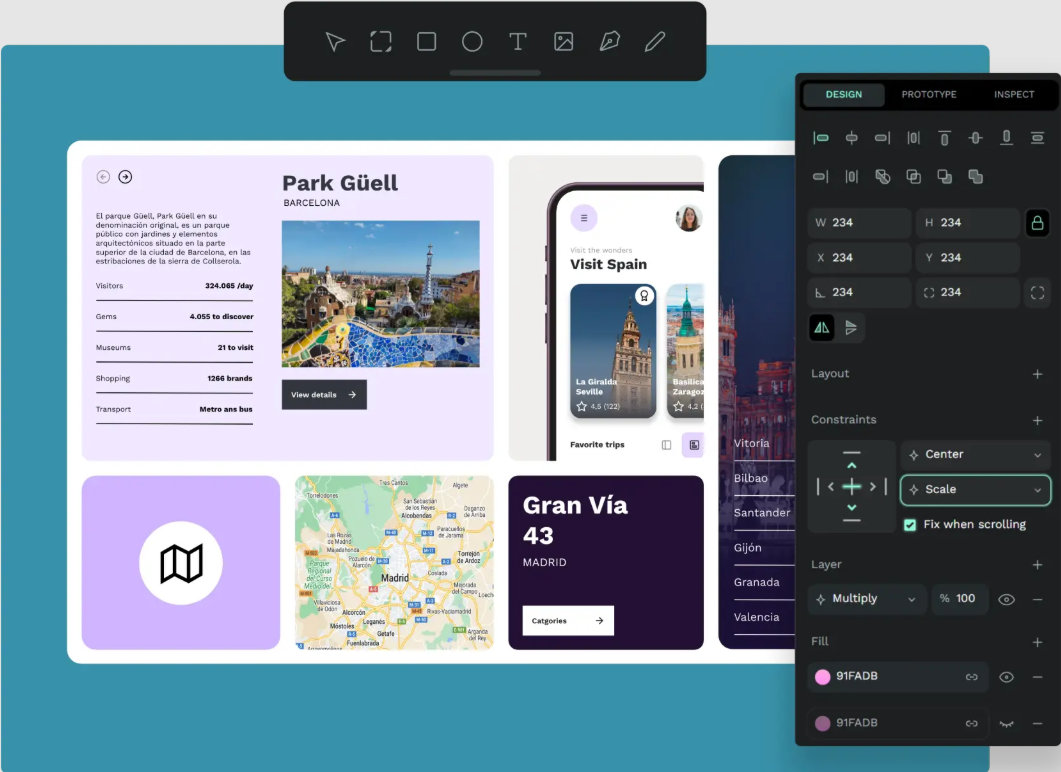The height and width of the screenshot is (772, 1061).
Task: Click the W width input field
Action: tap(859, 223)
